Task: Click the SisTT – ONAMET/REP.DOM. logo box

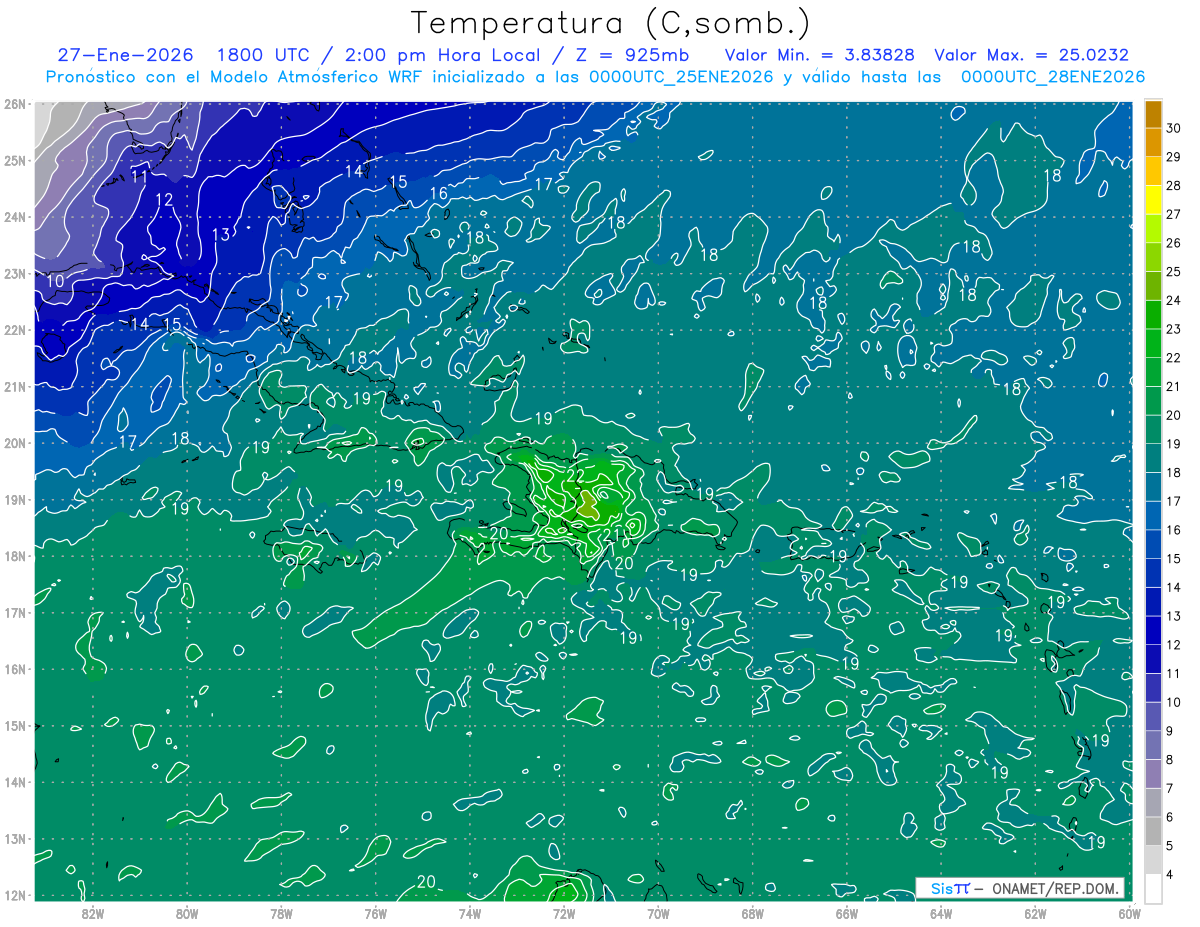Action: coord(1020,888)
